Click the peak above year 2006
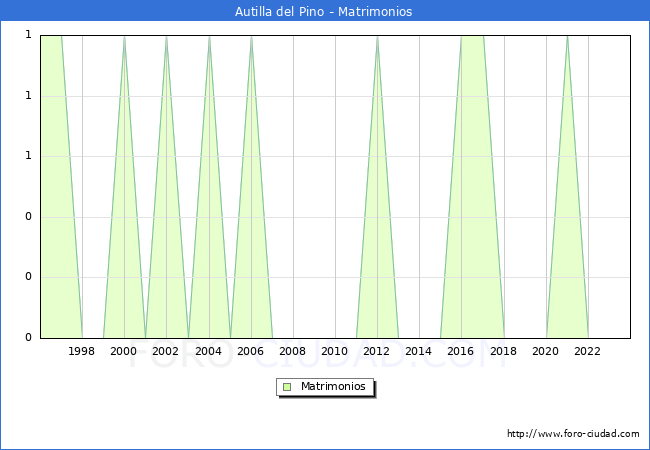 (x=252, y=37)
